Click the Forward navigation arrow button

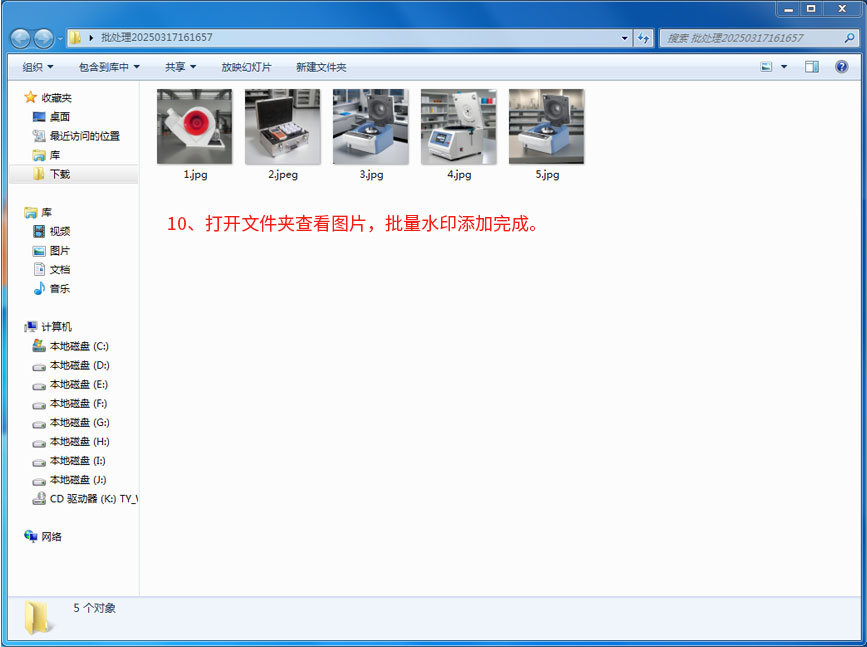click(x=44, y=38)
